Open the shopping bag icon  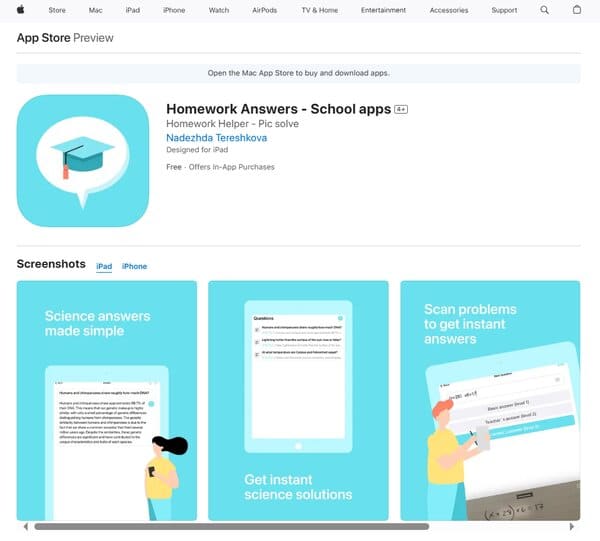pos(577,10)
